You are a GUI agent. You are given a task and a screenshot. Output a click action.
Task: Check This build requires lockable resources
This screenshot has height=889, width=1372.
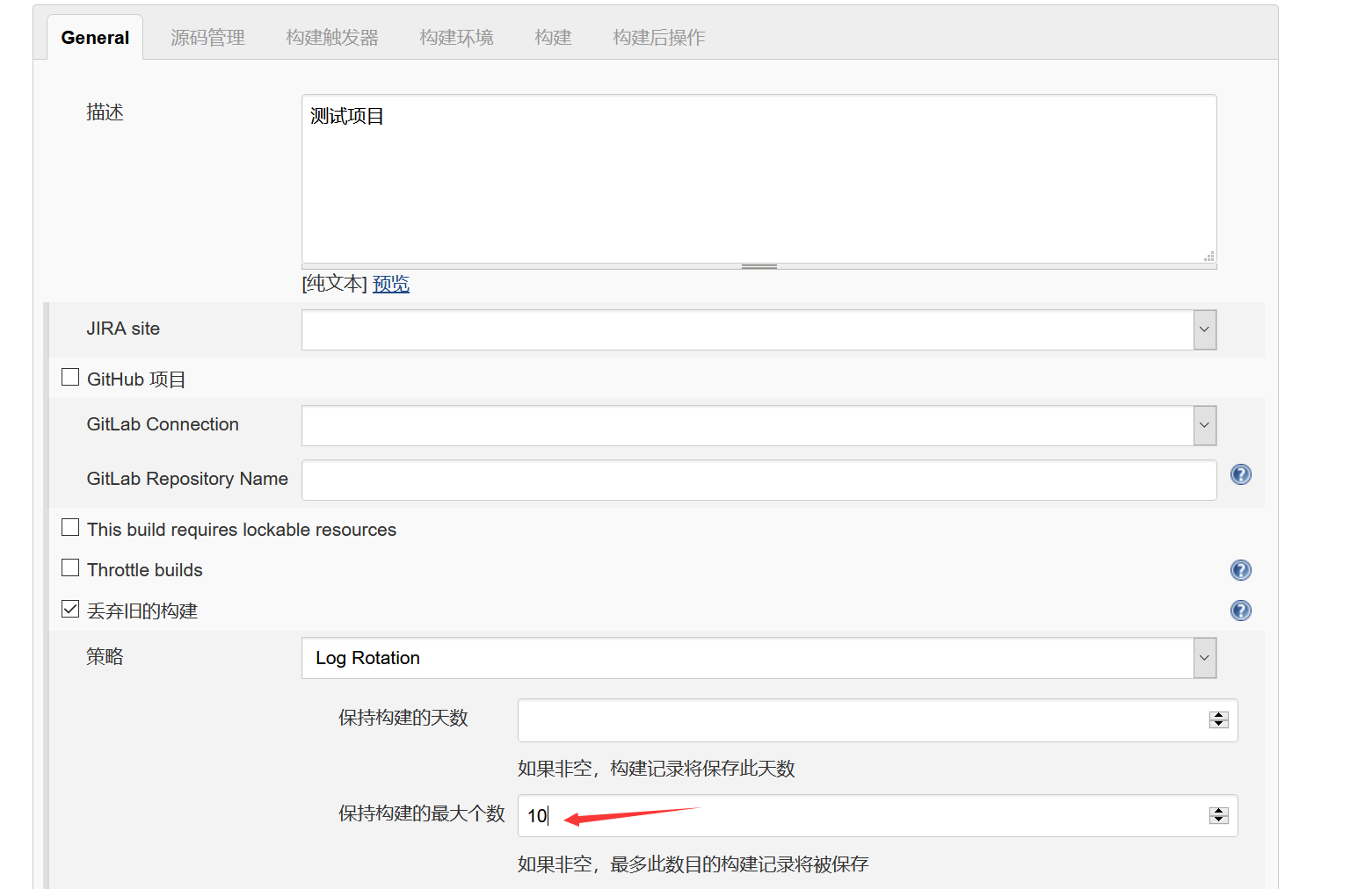coord(70,527)
